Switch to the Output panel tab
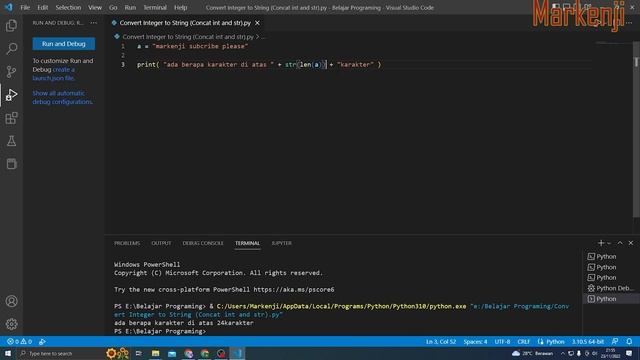The height and width of the screenshot is (360, 640). click(x=161, y=243)
